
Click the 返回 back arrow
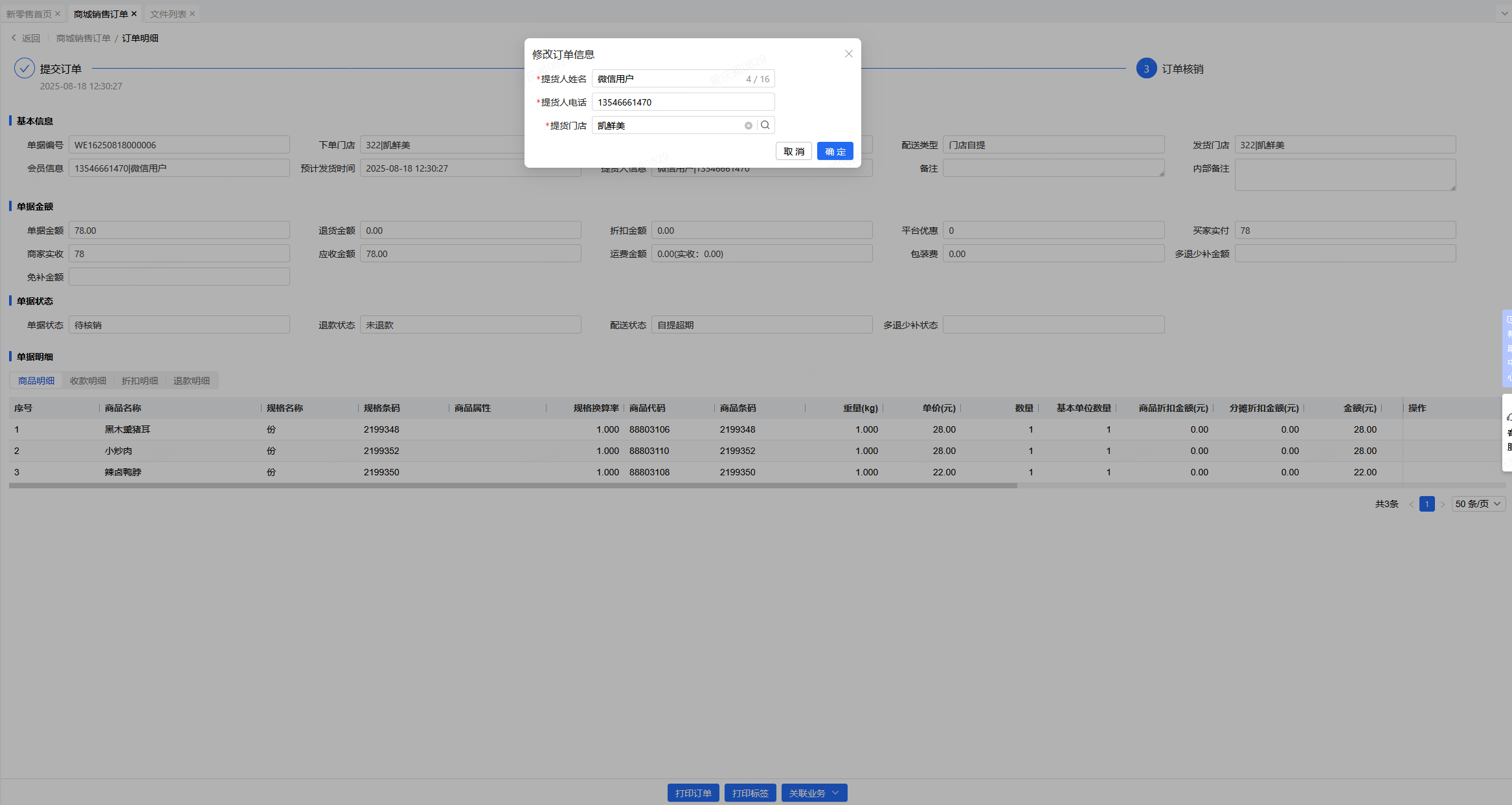click(x=14, y=38)
